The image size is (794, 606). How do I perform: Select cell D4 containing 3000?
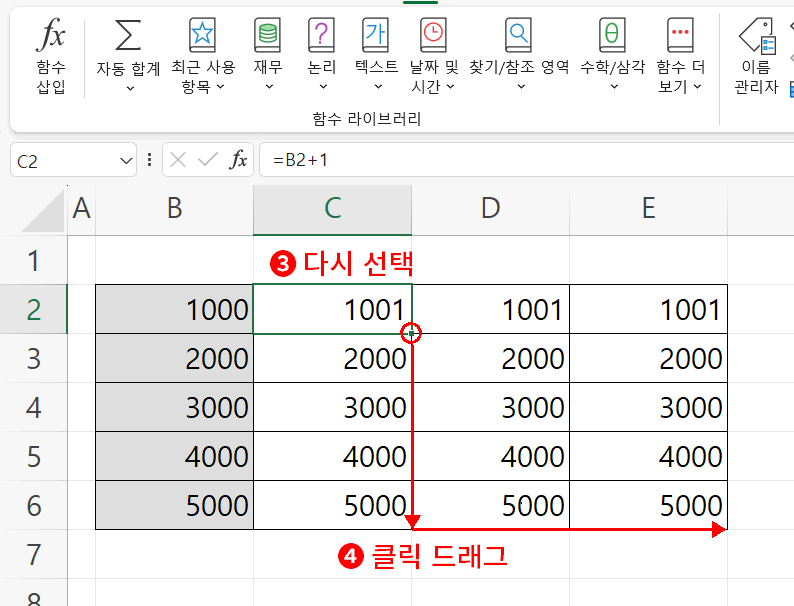(x=490, y=408)
